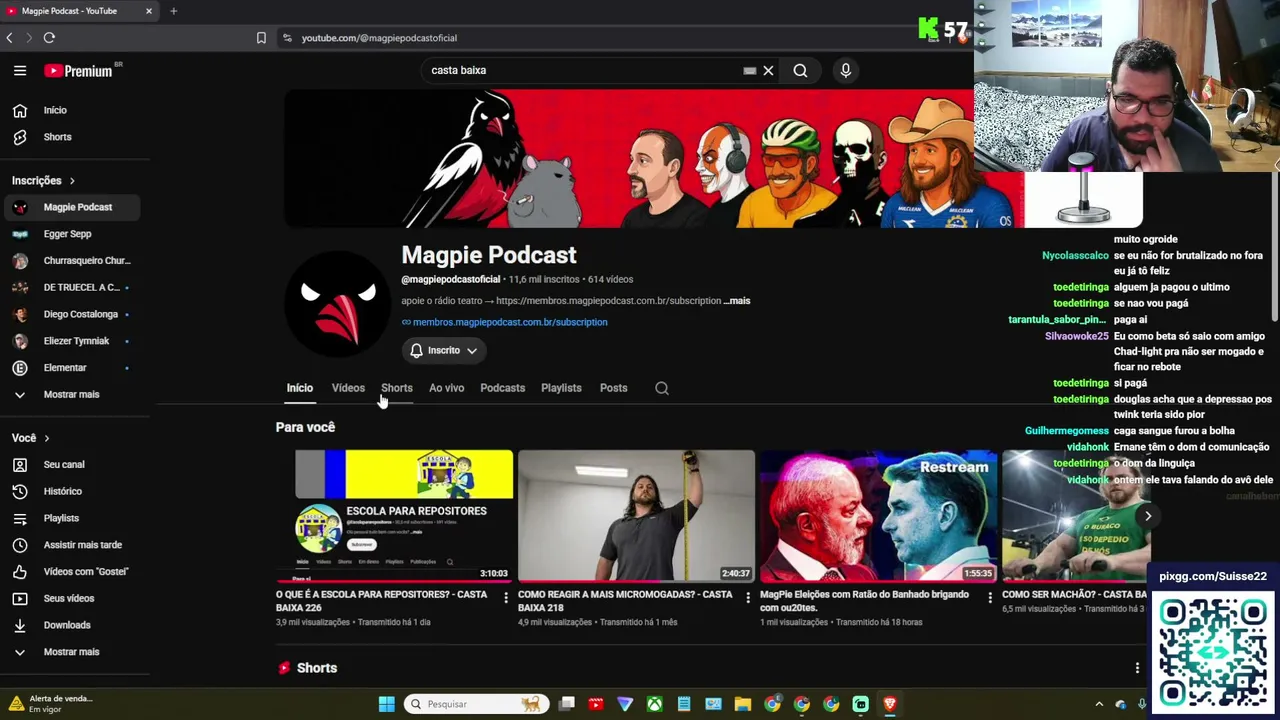Open Magpie Podcast subscription in sidebar
The width and height of the screenshot is (1280, 720).
70,207
